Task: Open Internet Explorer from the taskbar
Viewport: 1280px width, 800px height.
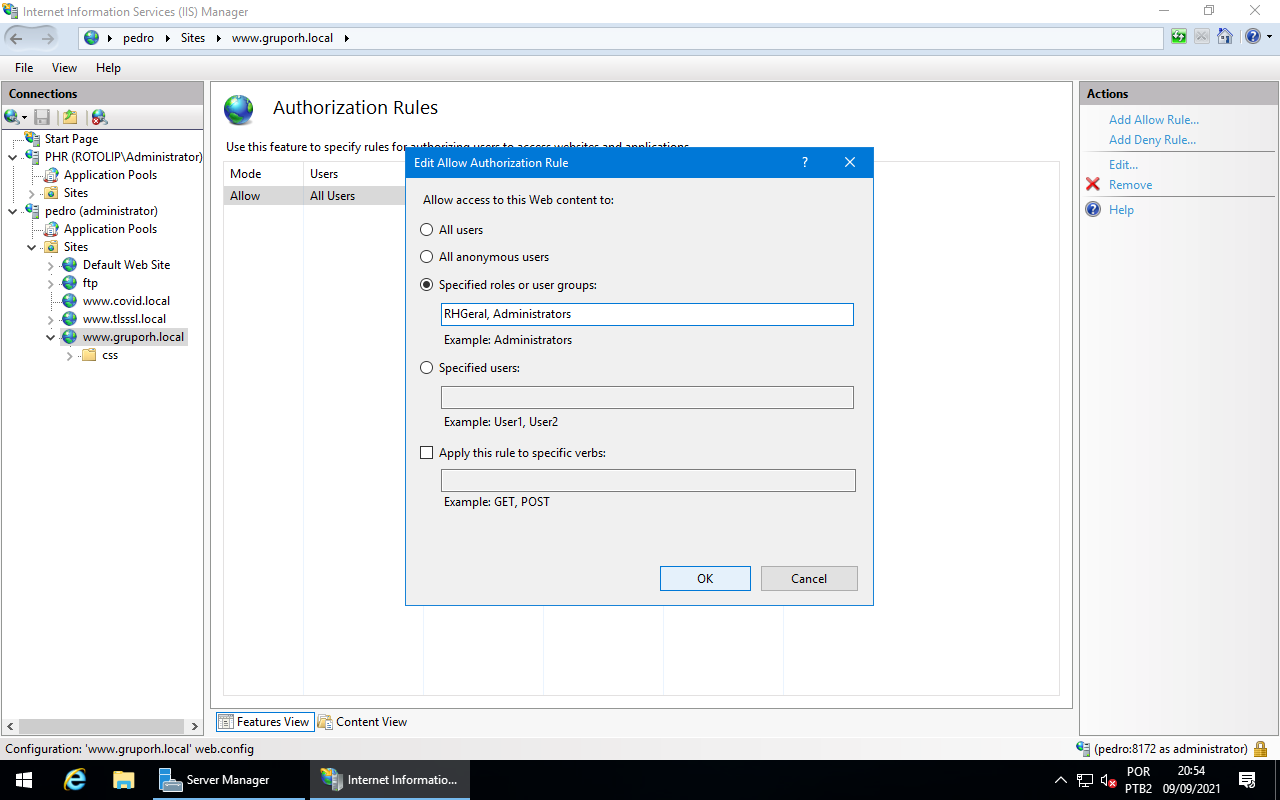Action: coord(74,780)
